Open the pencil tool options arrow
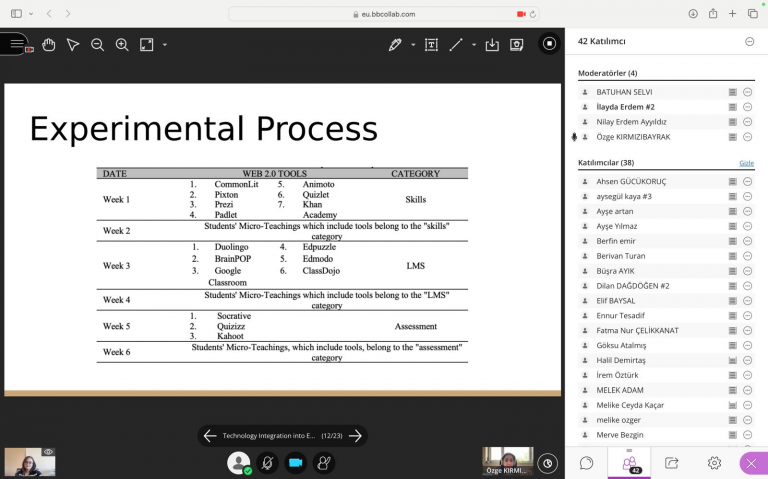 [x=413, y=45]
